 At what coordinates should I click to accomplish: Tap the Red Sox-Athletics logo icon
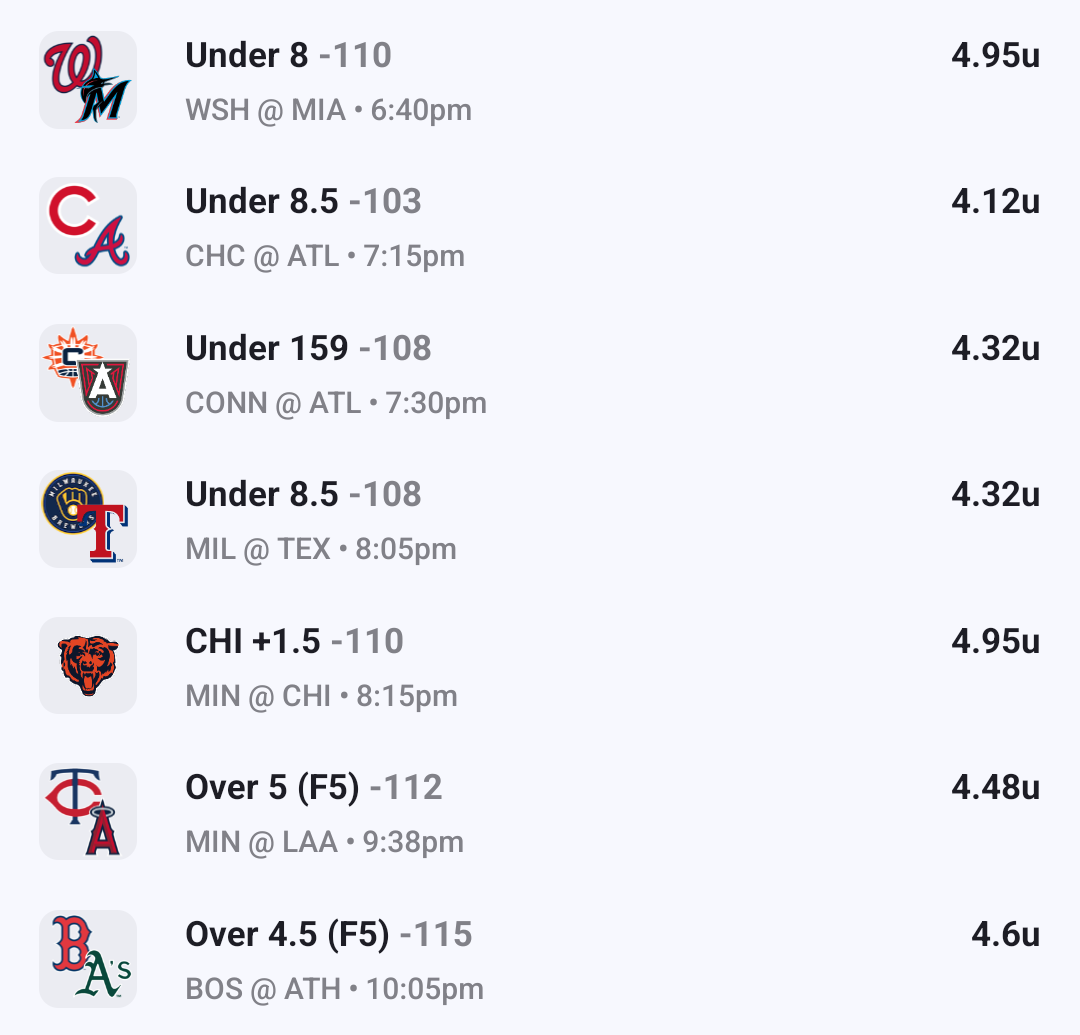point(88,959)
